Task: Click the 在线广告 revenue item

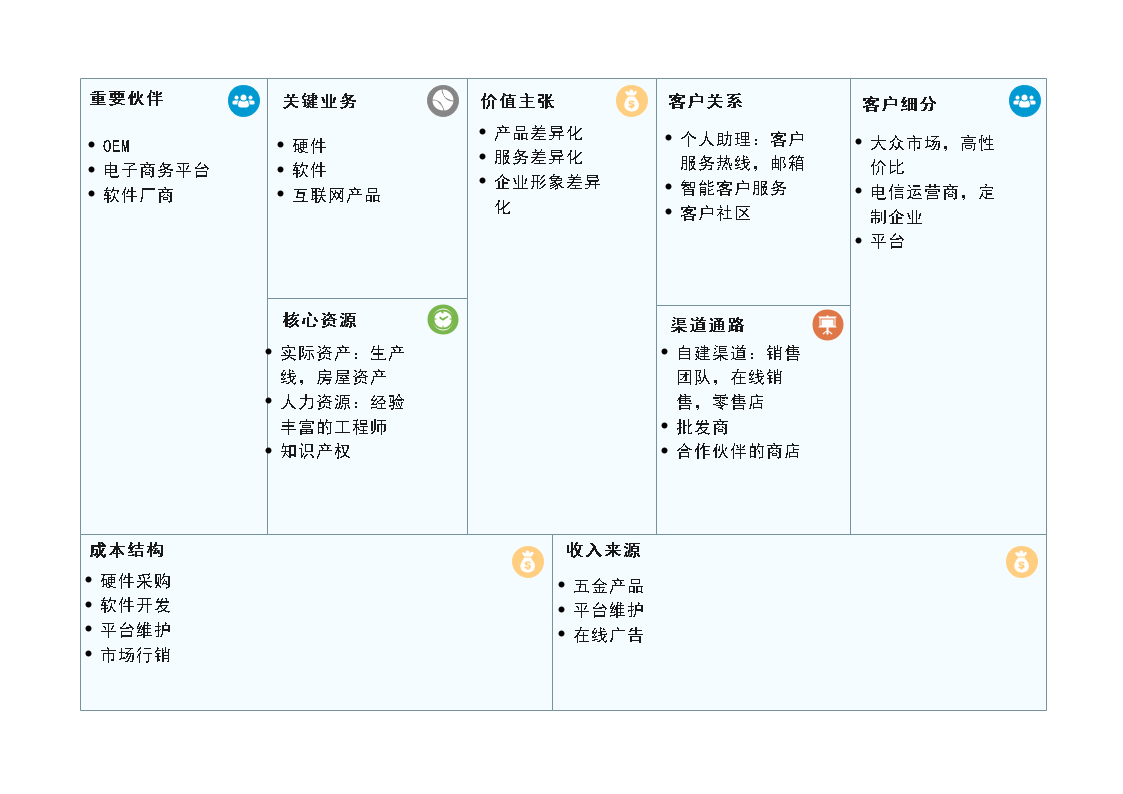Action: [609, 635]
